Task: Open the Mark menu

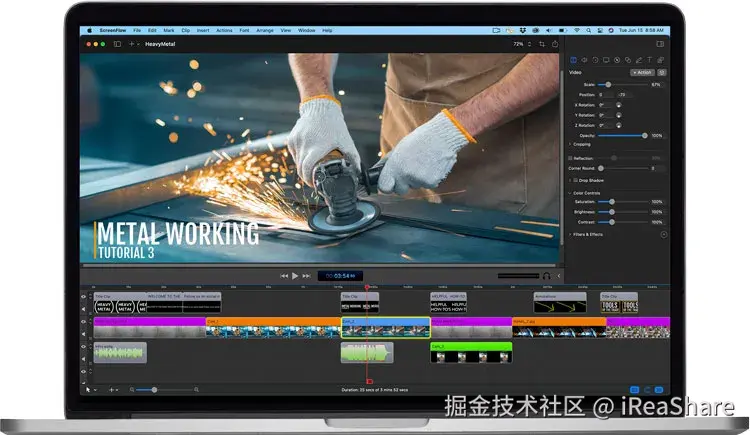Action: (x=169, y=30)
